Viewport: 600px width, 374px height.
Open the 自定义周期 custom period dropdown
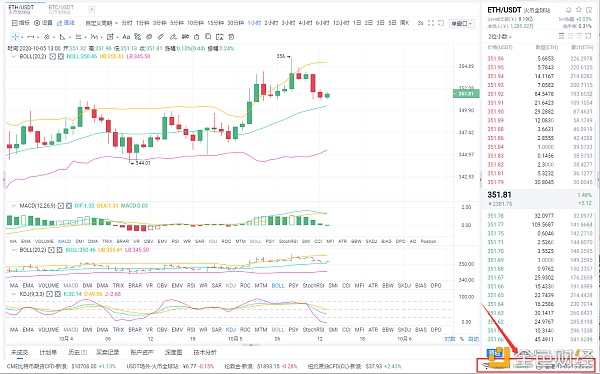[x=101, y=23]
